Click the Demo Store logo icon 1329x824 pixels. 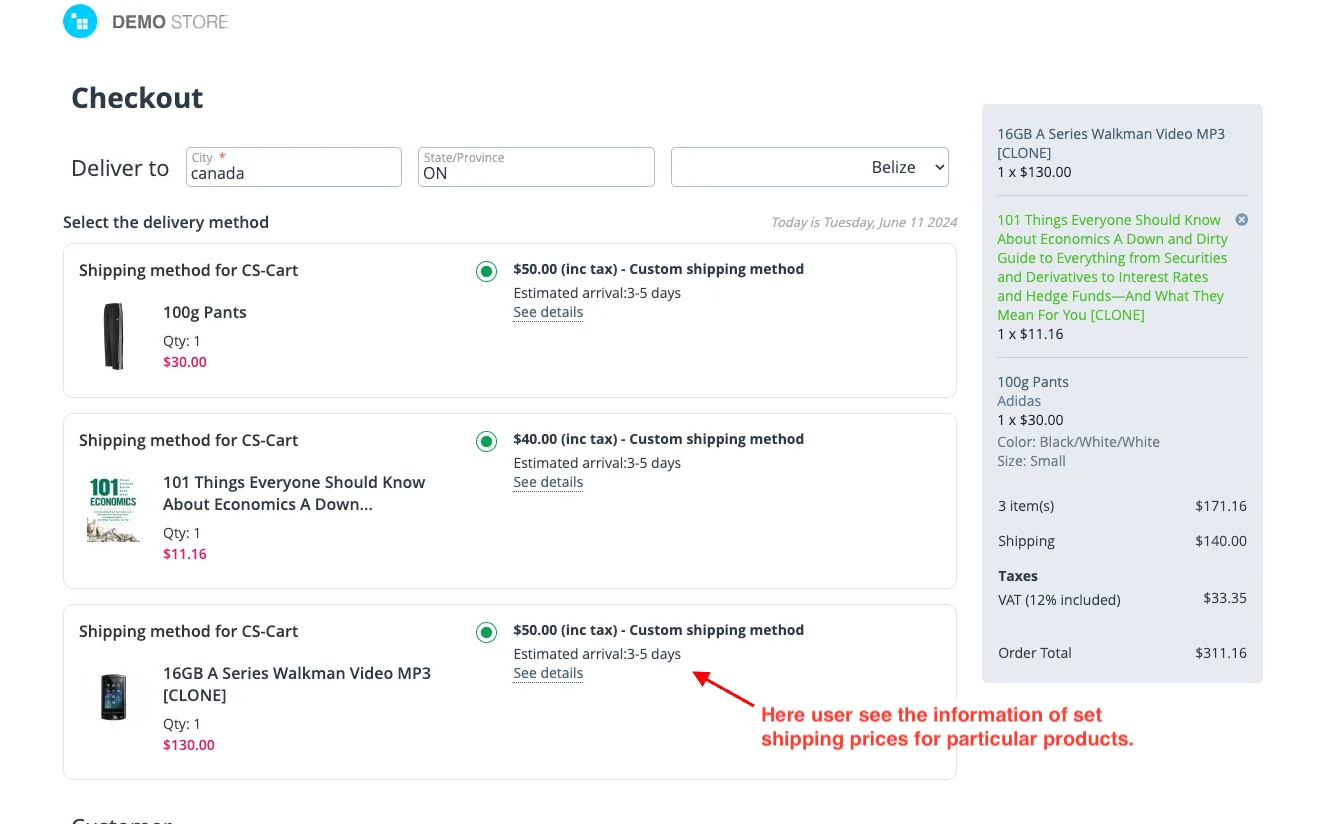pos(80,20)
